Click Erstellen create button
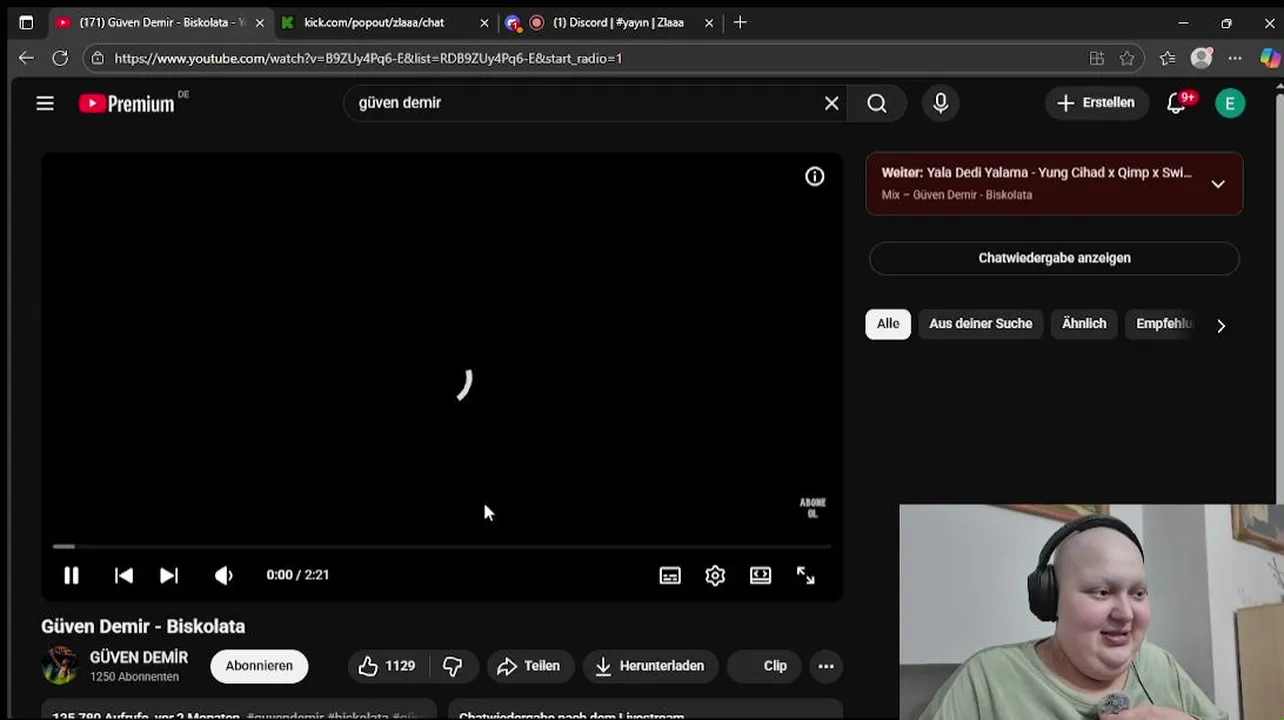 tap(1097, 103)
